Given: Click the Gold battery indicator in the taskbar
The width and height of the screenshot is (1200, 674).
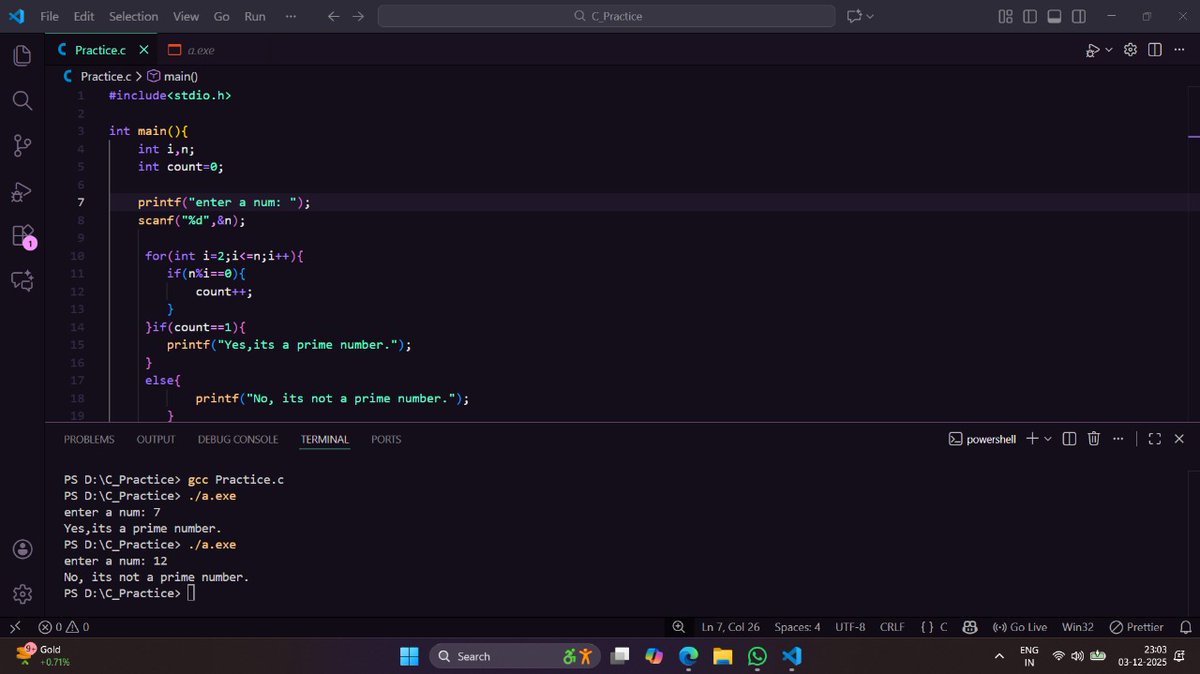Looking at the screenshot, I should [43, 655].
